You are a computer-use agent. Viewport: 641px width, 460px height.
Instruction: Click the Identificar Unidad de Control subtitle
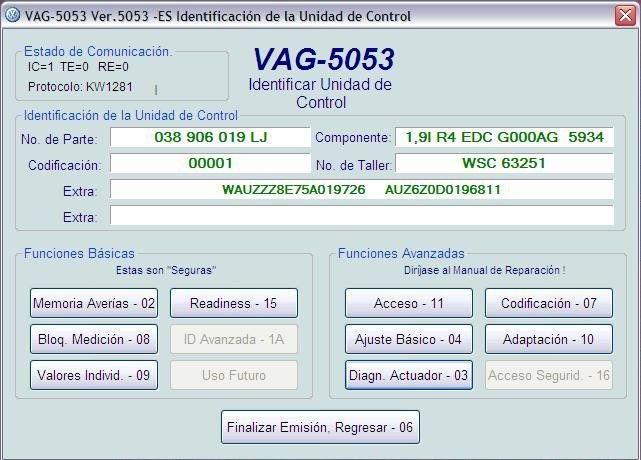[320, 93]
